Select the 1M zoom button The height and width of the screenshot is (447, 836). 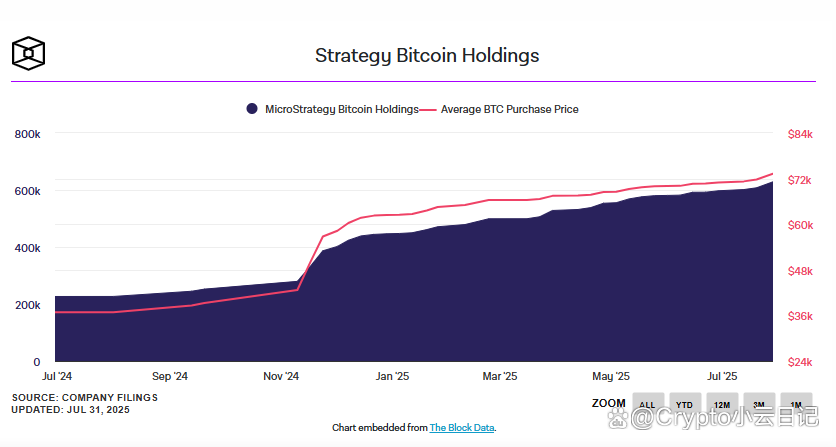796,404
